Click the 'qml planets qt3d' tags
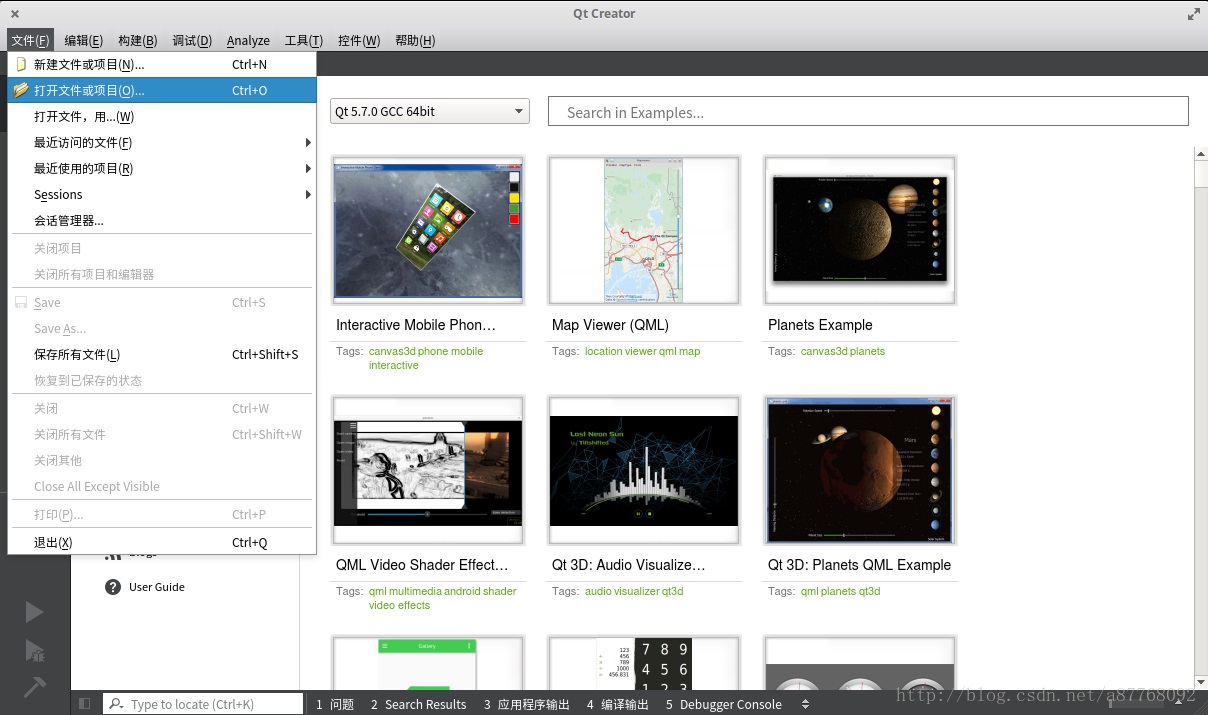 [x=841, y=591]
